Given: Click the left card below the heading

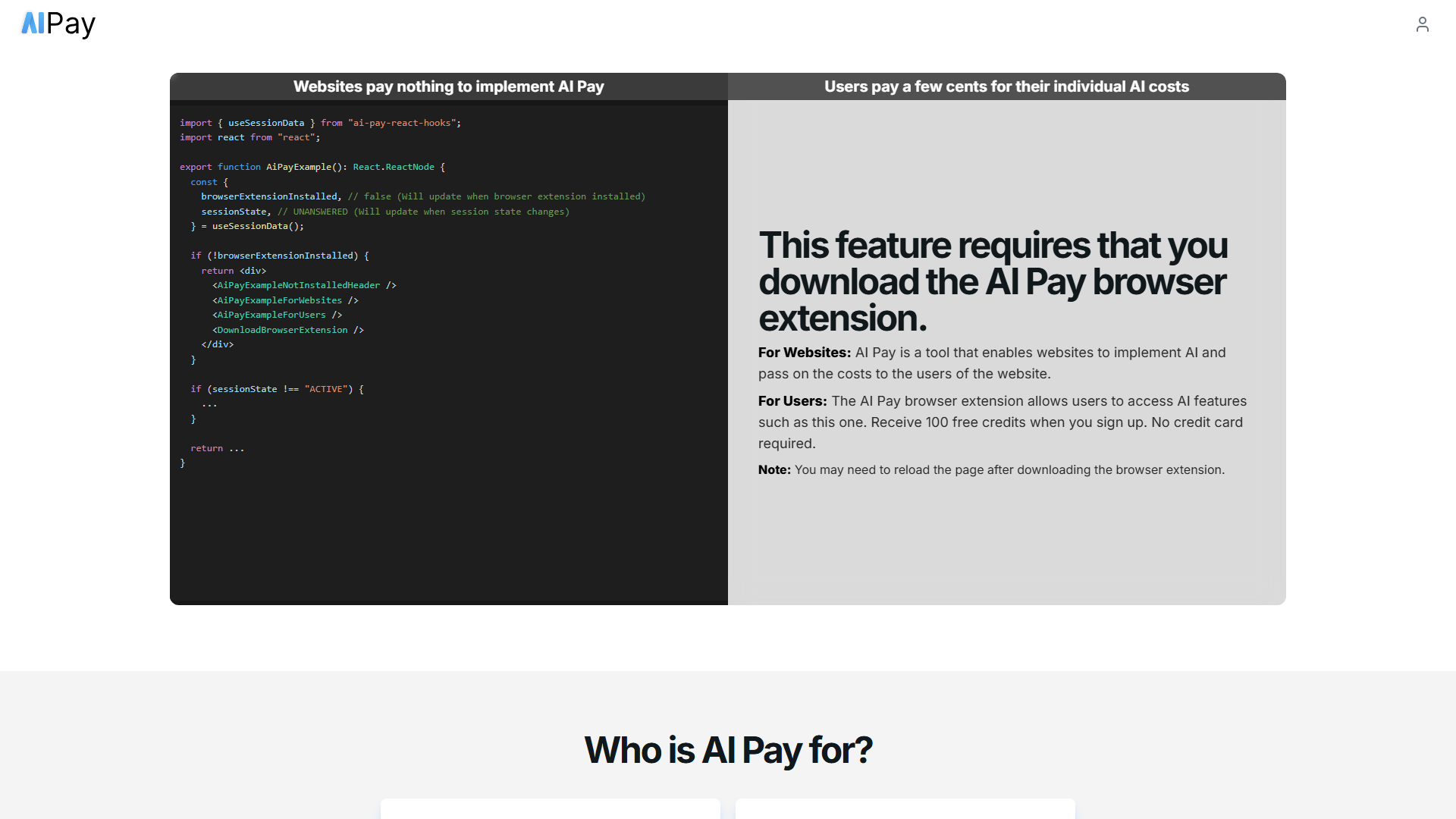Looking at the screenshot, I should click(x=550, y=808).
